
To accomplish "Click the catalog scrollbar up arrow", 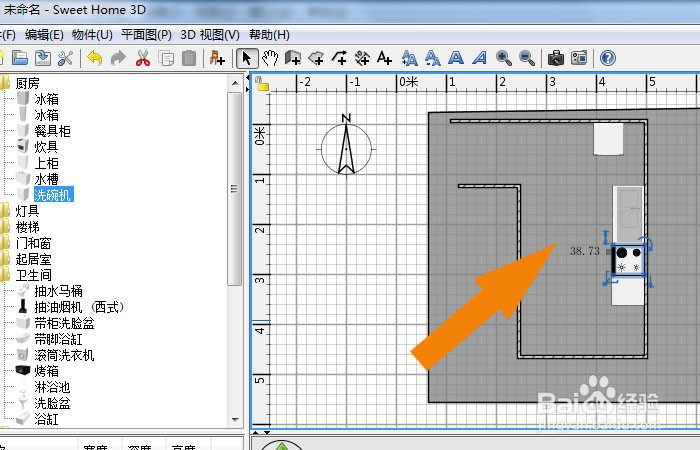I will (x=235, y=83).
